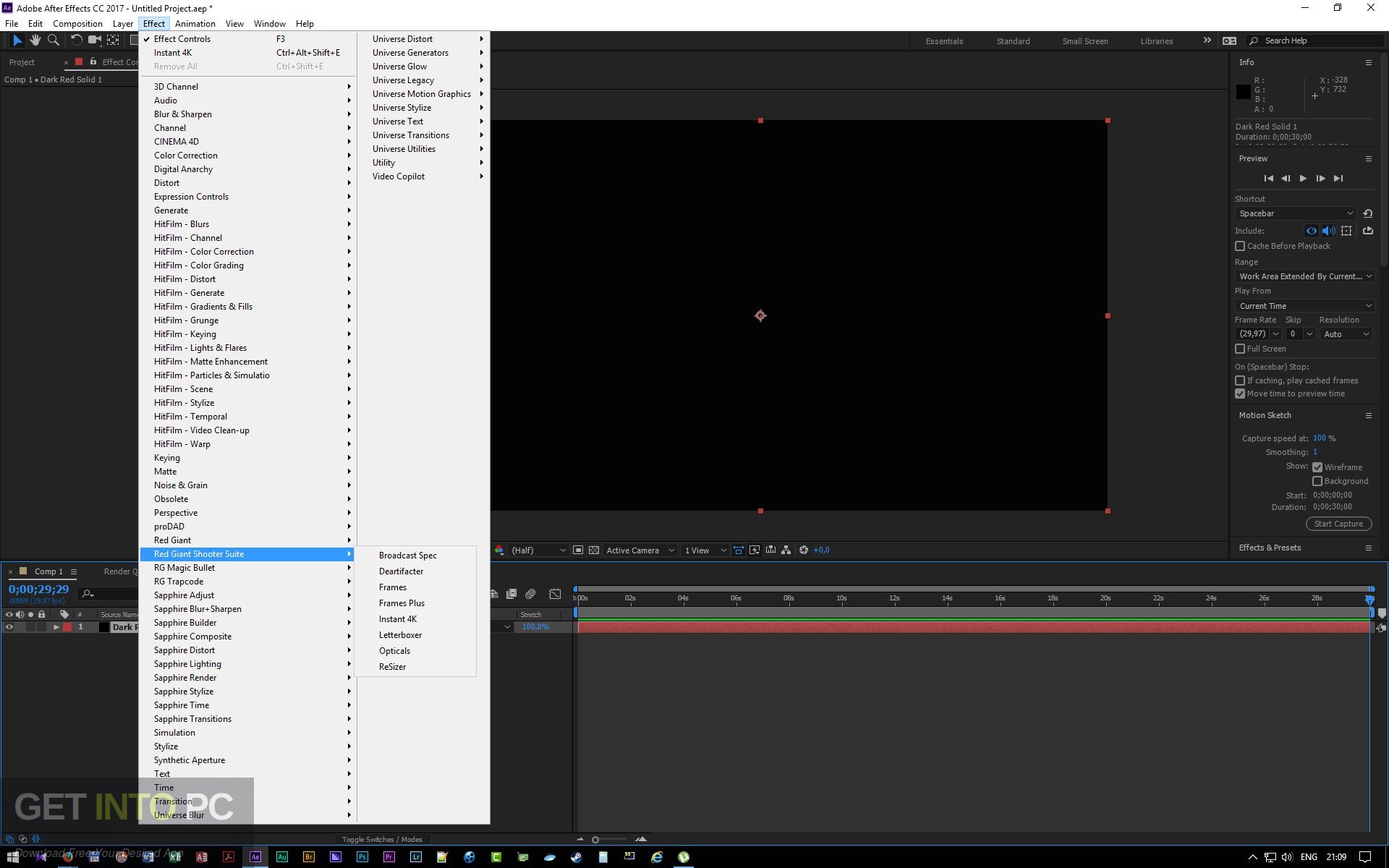Hide the Dark Red Solid layer eye

[x=9, y=627]
